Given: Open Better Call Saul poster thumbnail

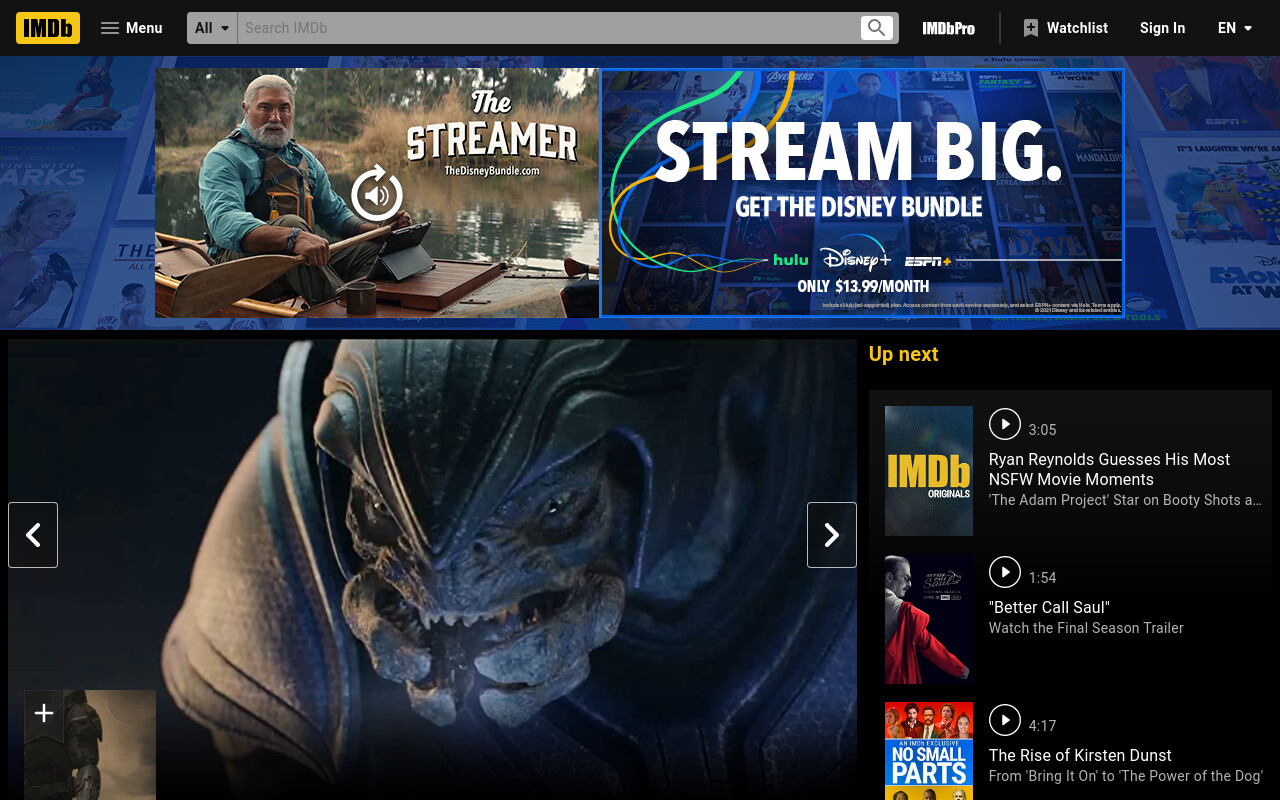Looking at the screenshot, I should pos(929,619).
